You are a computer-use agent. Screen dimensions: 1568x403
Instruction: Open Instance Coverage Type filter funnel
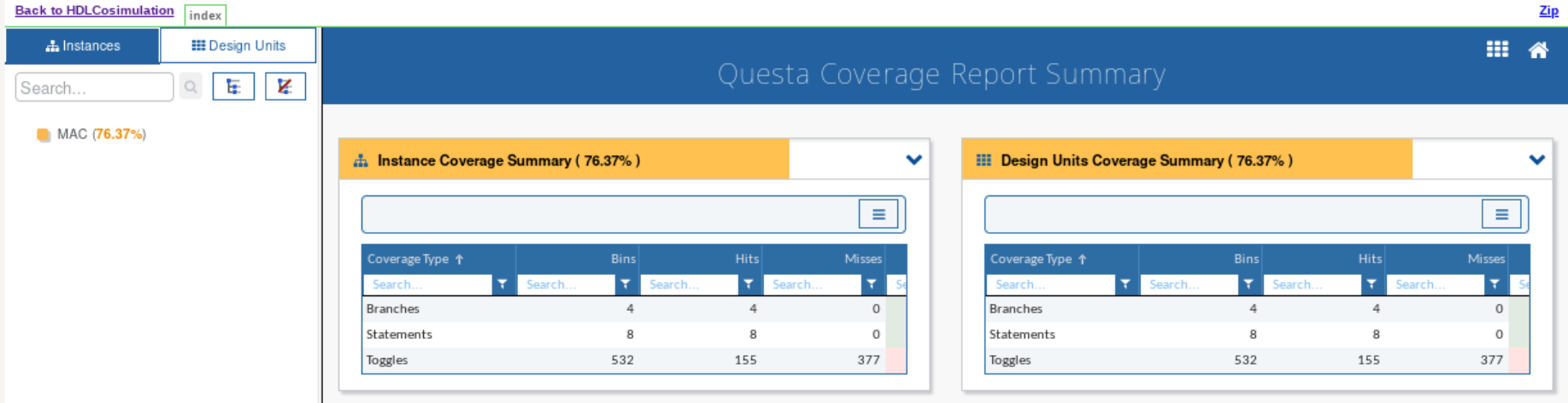502,284
